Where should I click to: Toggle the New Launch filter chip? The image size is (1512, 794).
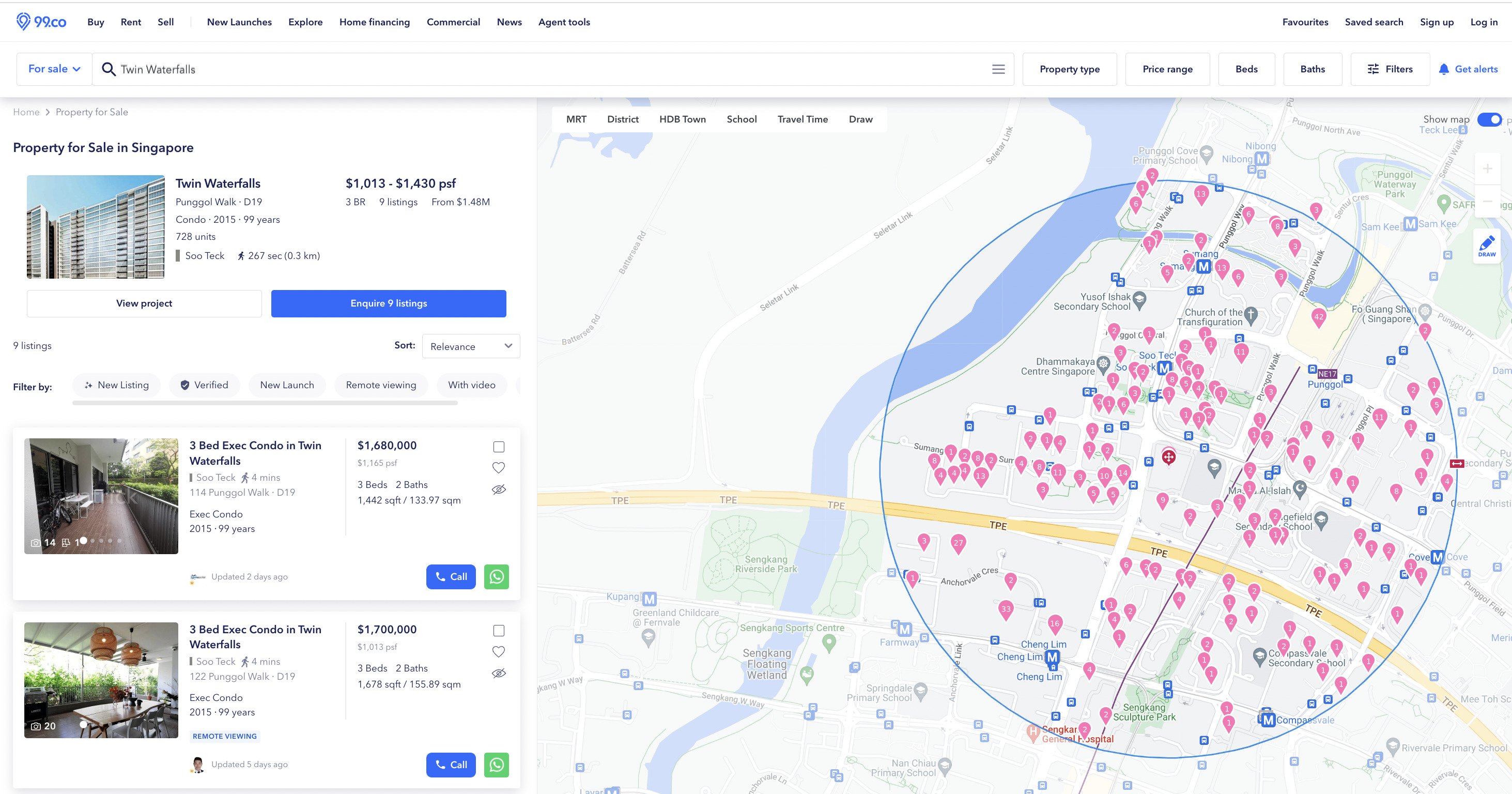[287, 385]
